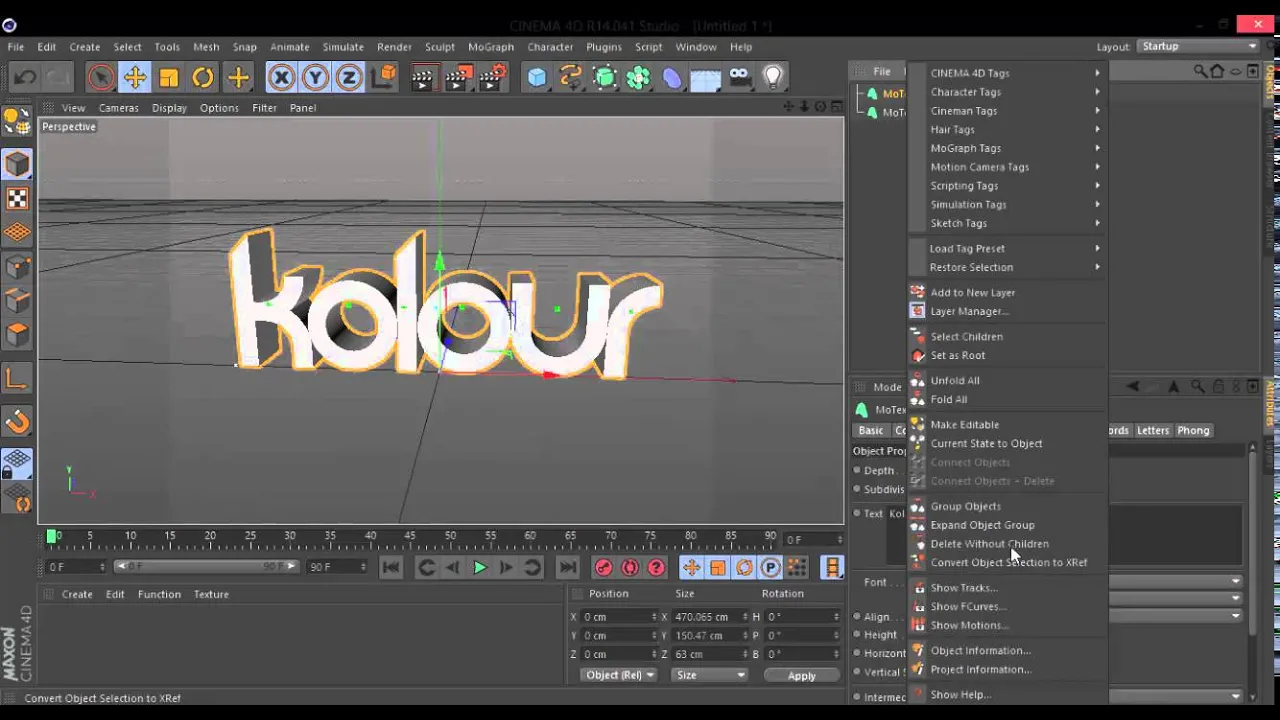Select the Live Selection tool

tap(100, 77)
